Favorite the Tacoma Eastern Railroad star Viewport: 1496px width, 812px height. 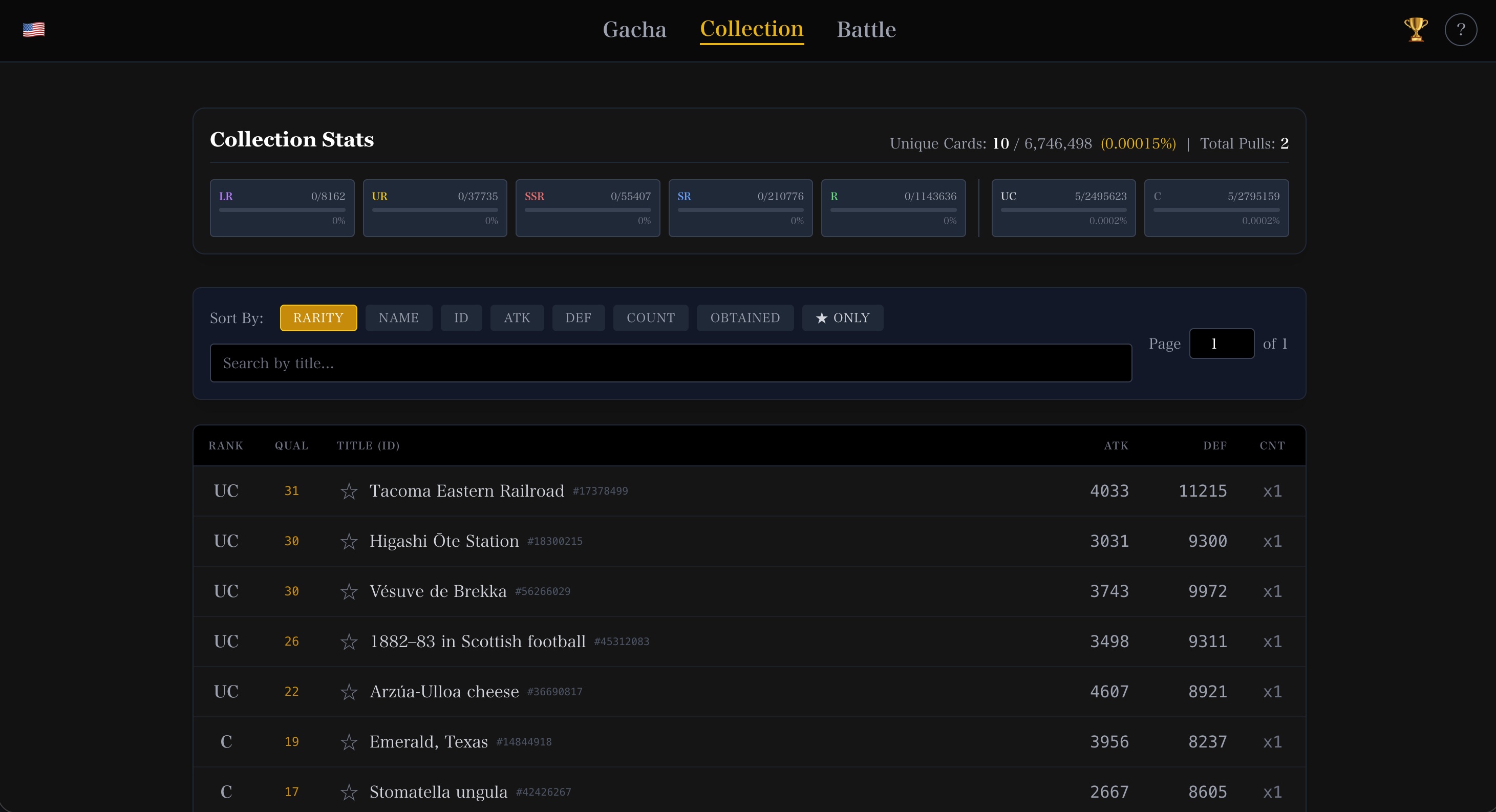point(349,492)
